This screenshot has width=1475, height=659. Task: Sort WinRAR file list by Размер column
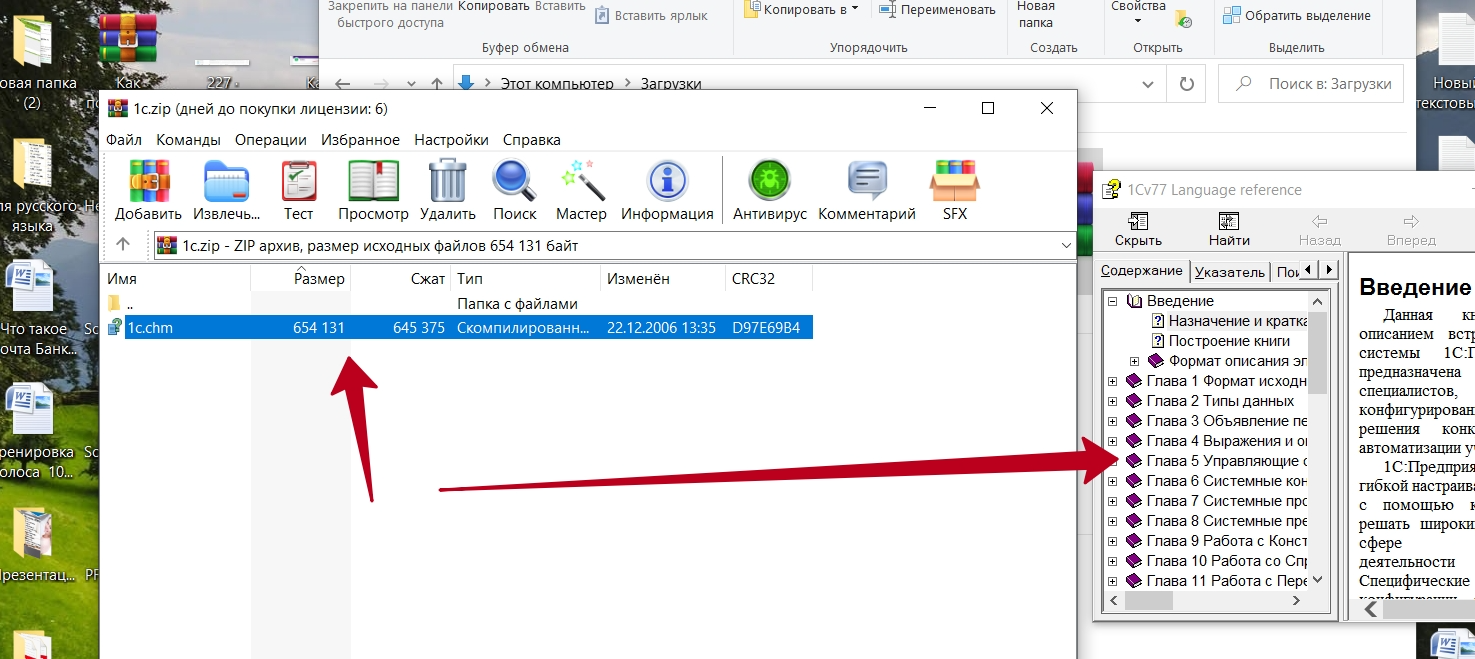pos(300,279)
